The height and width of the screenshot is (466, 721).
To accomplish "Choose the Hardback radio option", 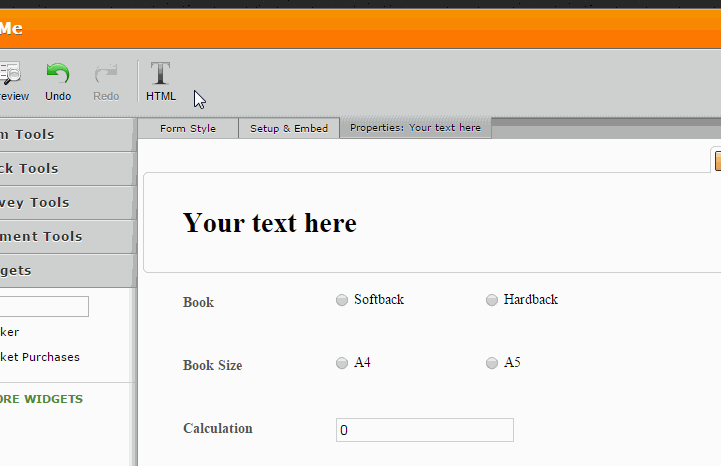I will [x=492, y=300].
